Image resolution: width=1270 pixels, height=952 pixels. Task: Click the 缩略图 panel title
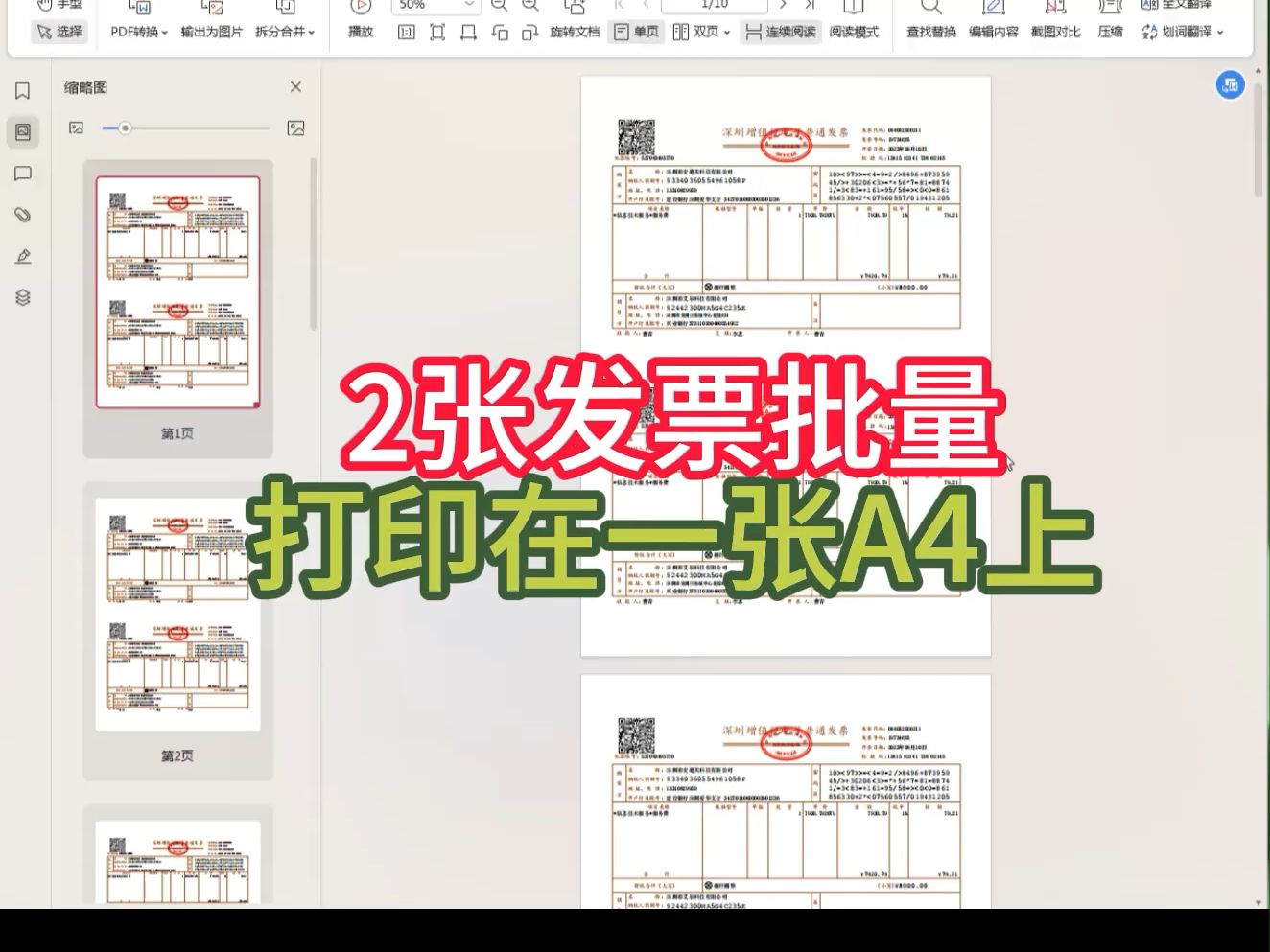[85, 87]
